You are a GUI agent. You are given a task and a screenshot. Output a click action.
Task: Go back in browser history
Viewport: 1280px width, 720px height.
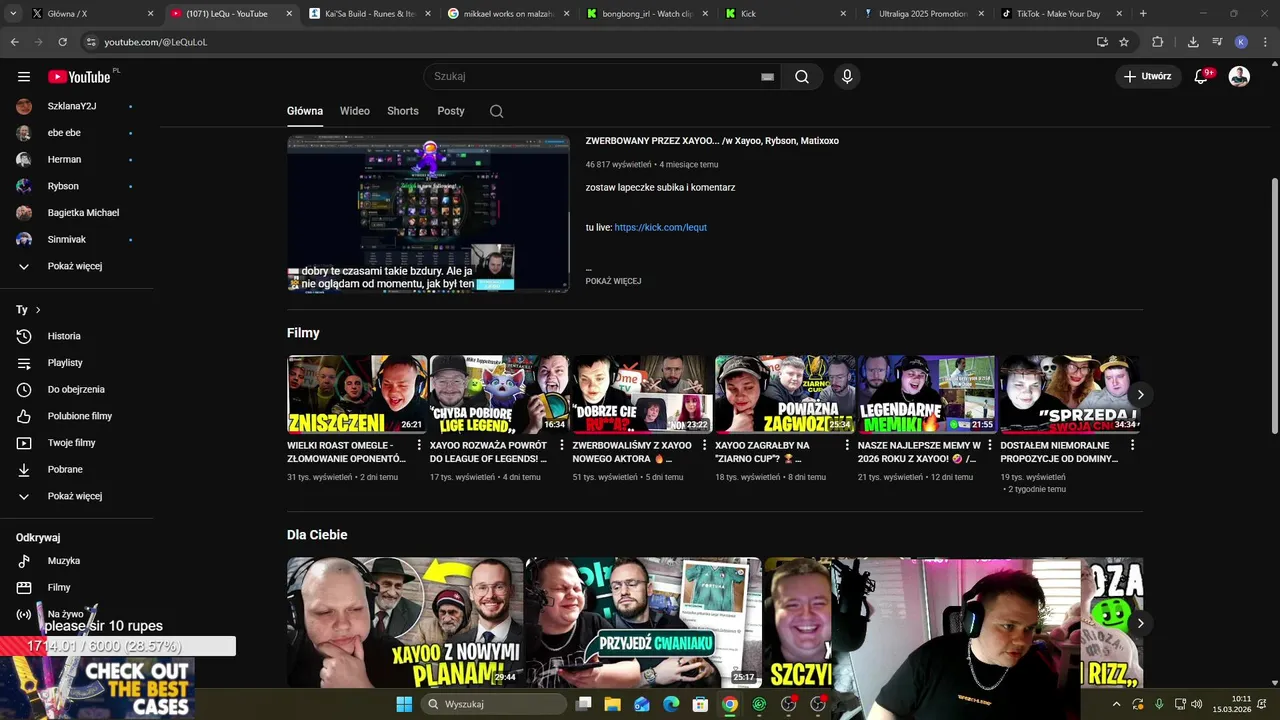pos(14,42)
